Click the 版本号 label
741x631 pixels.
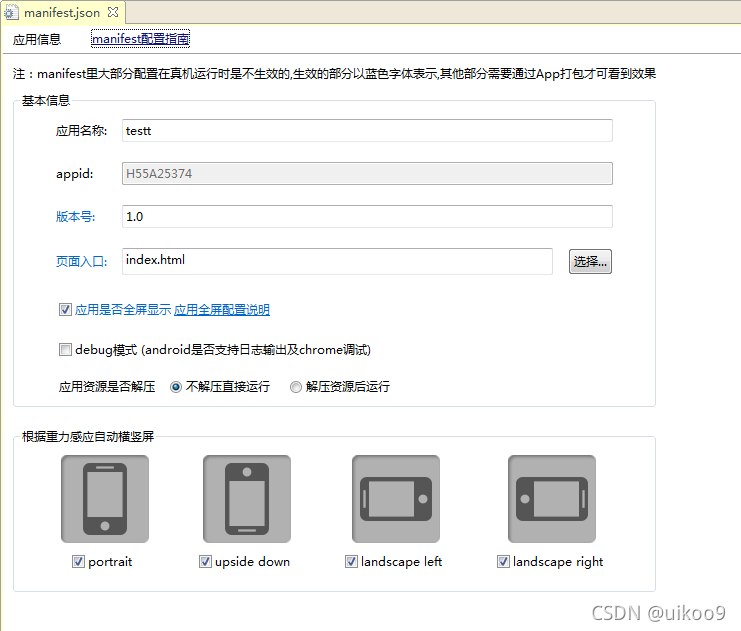click(x=76, y=217)
